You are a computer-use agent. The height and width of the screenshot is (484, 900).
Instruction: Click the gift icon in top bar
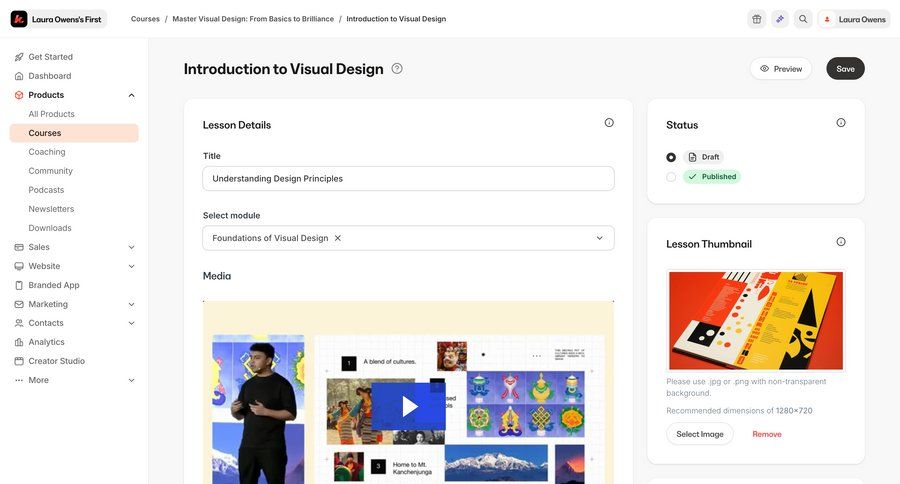[756, 19]
